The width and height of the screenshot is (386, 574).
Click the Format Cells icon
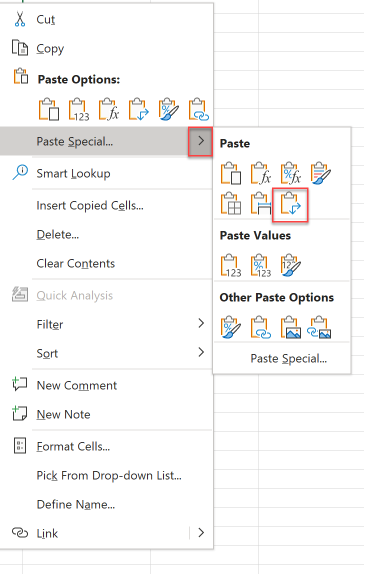20,446
